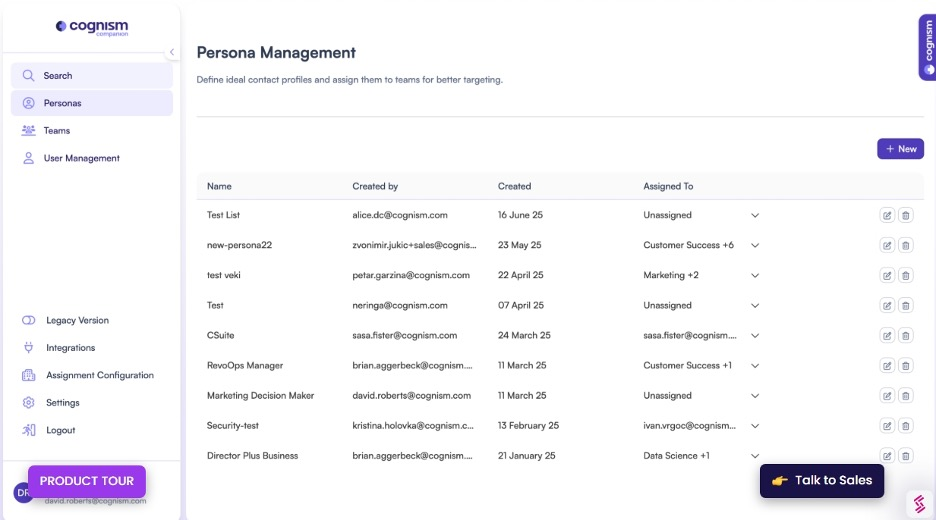Open assignment dropdown for Marketing Decision Maker
936x520 pixels.
tap(755, 396)
